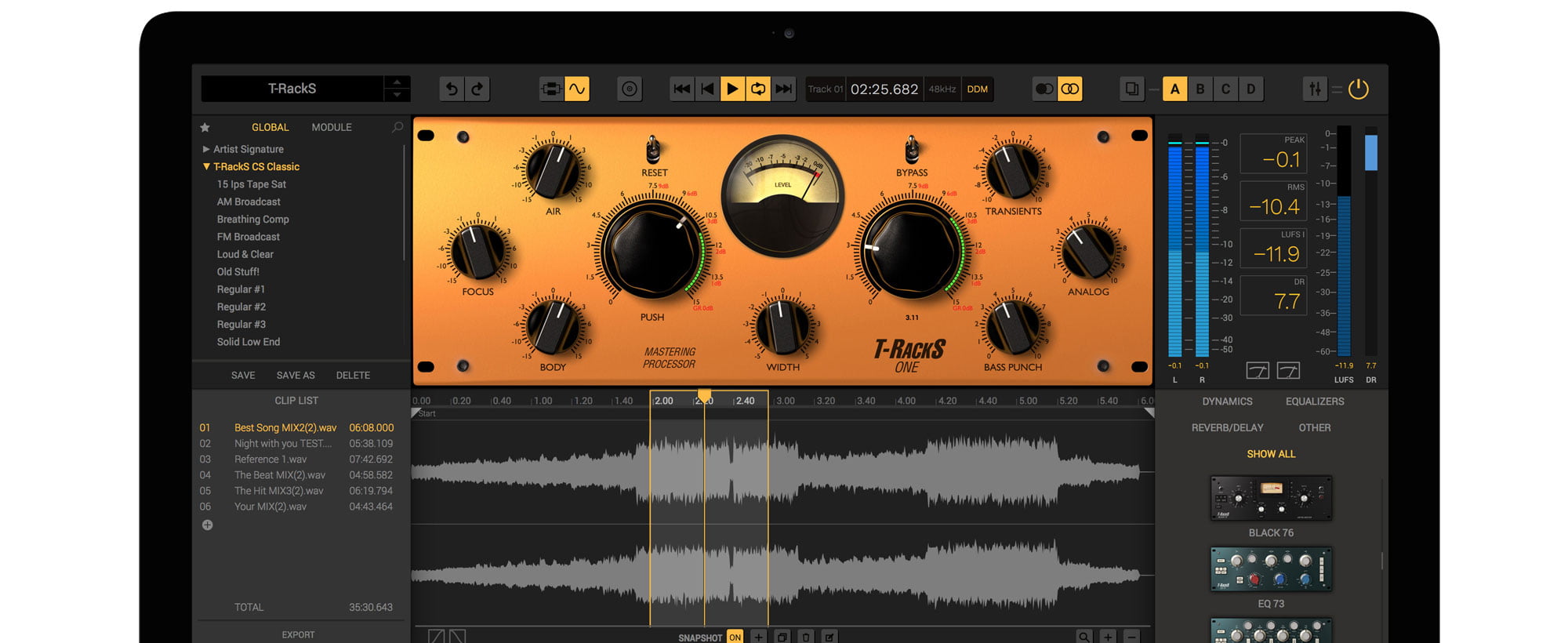Click the BASS PUNCH knob
This screenshot has width=1568, height=643.
click(1013, 325)
